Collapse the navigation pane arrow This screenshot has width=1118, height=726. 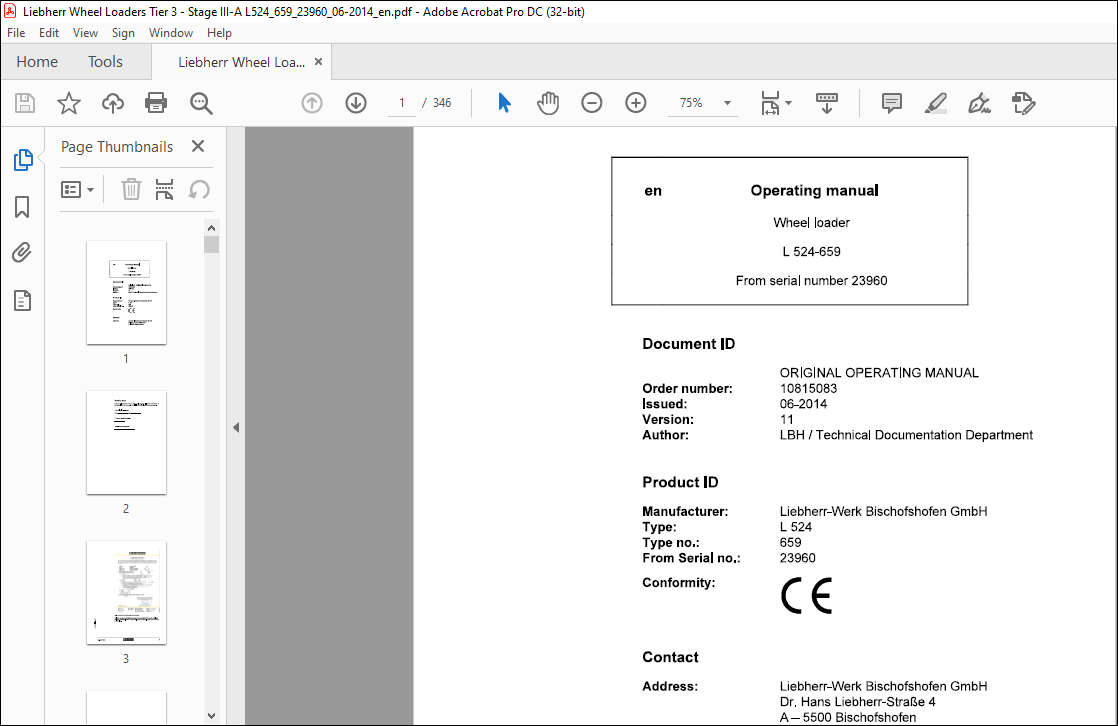tap(236, 428)
